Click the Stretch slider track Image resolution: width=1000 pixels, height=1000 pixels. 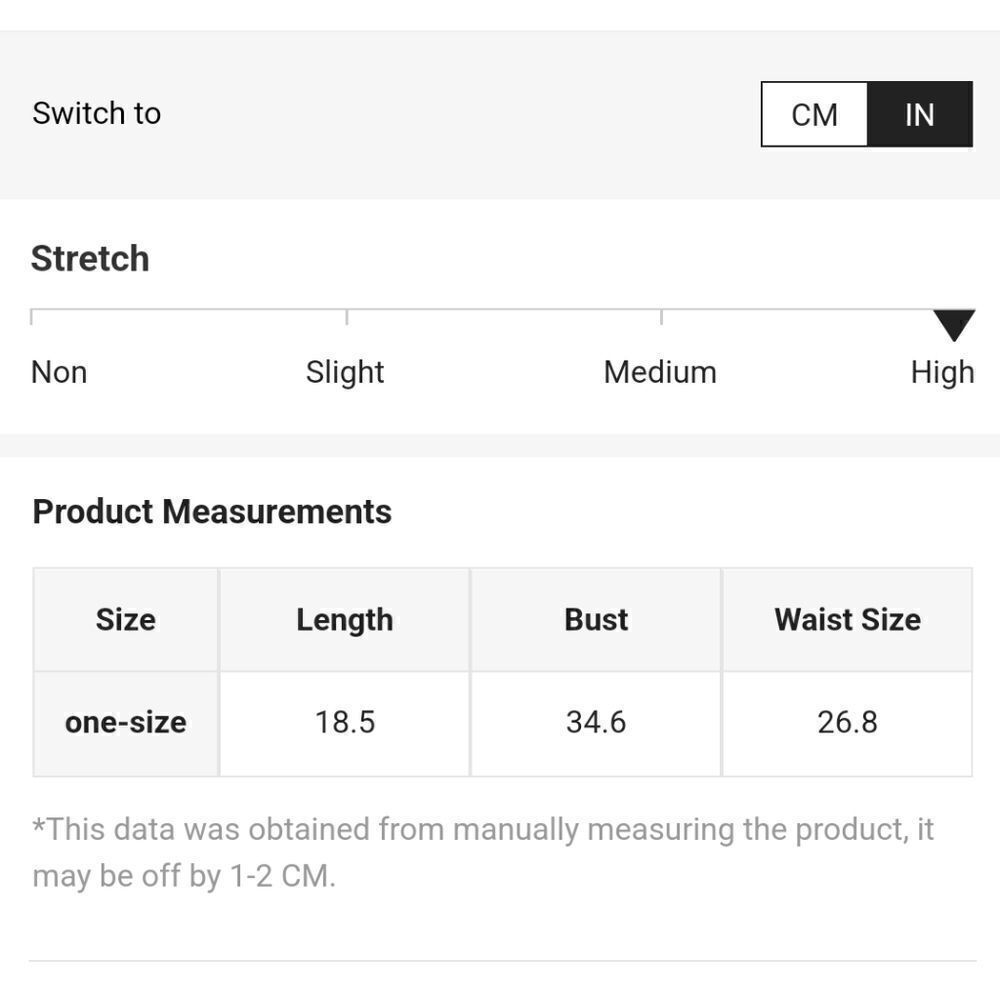pyautogui.click(x=503, y=311)
